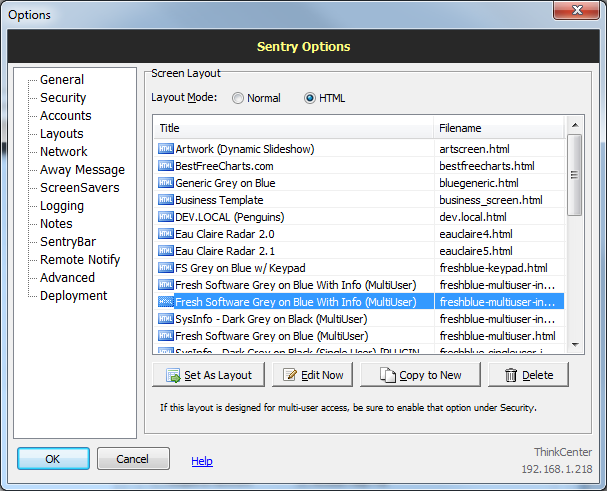The image size is (607, 491).
Task: Open the Security options page
Action: [63, 98]
